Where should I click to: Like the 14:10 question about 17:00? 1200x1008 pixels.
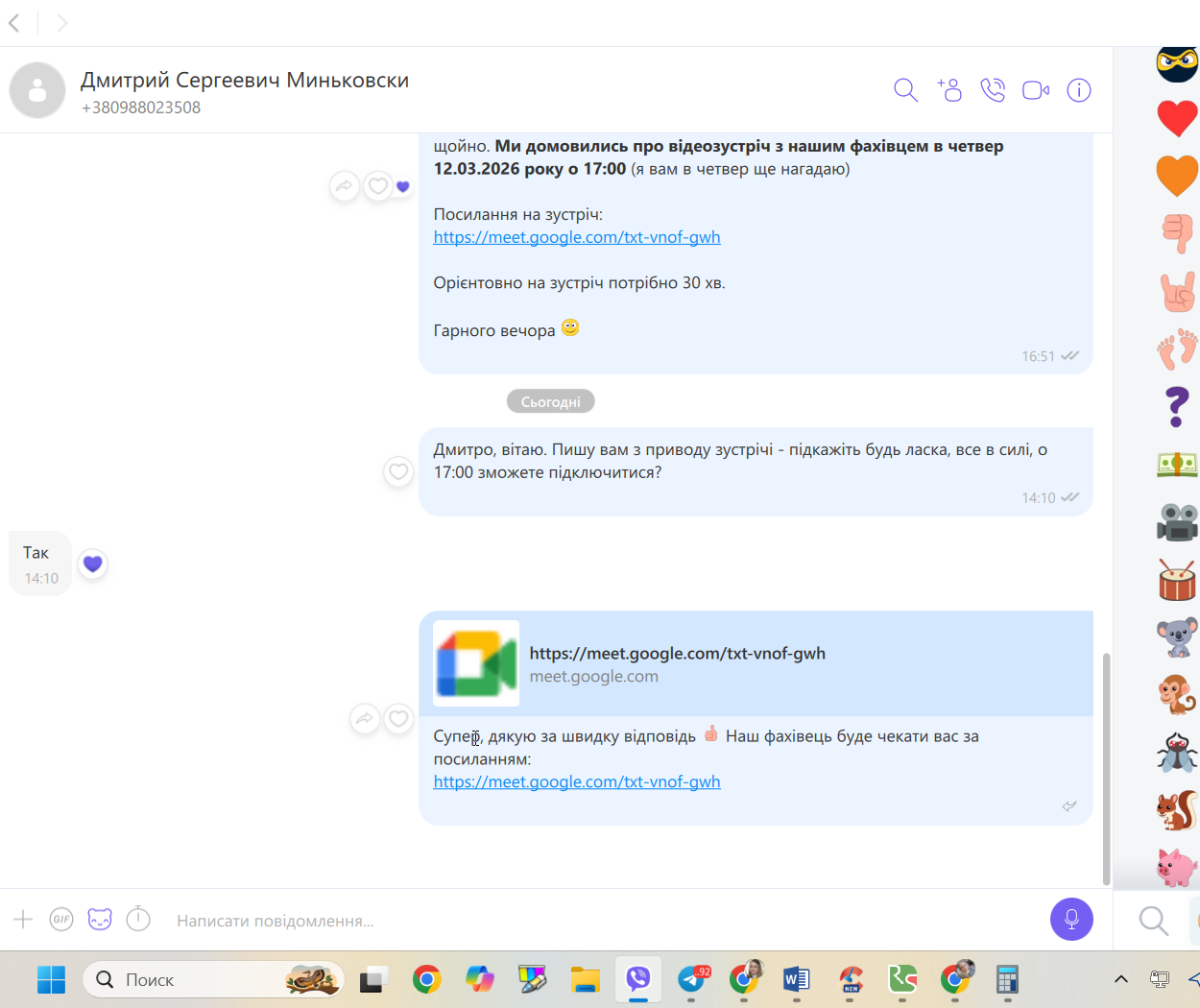click(398, 471)
